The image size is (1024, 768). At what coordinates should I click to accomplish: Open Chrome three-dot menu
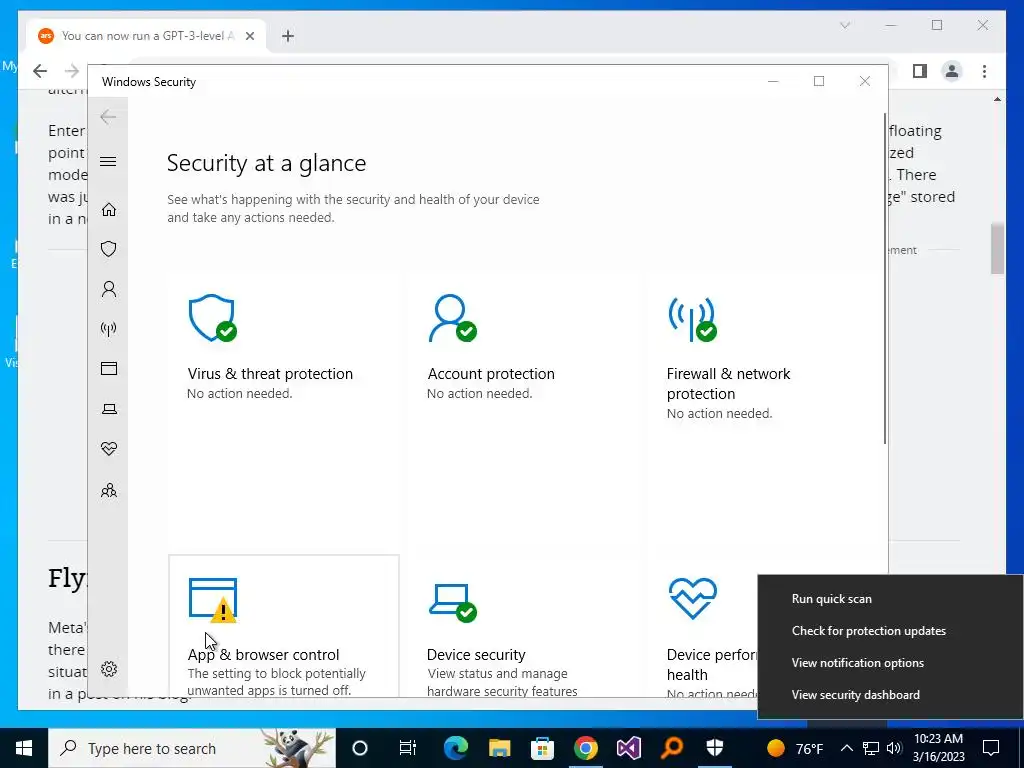click(x=984, y=71)
